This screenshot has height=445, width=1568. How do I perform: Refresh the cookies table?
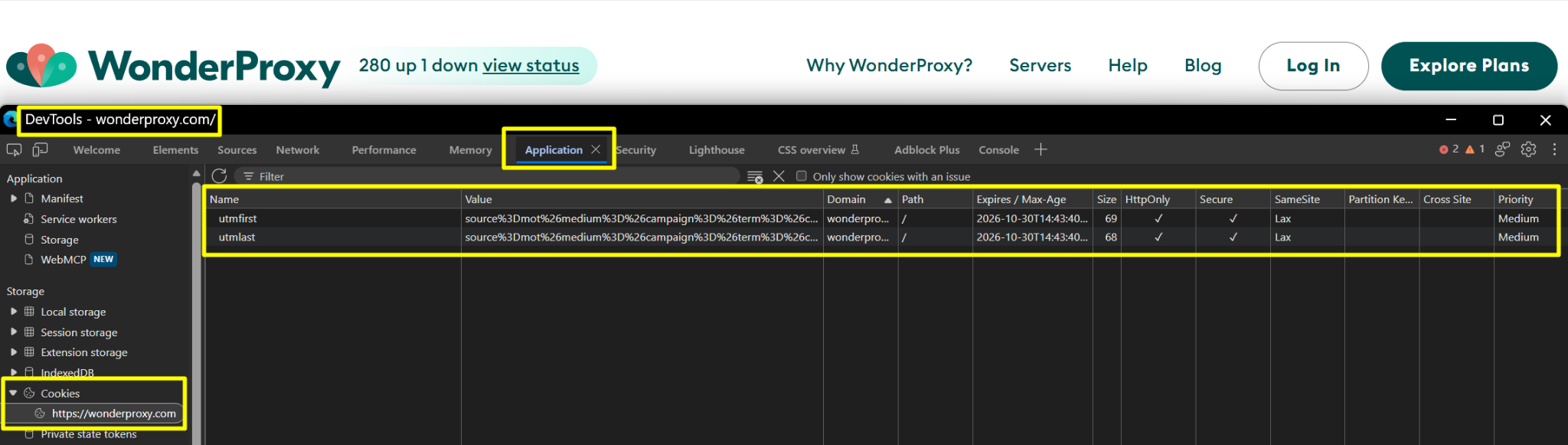pos(219,176)
